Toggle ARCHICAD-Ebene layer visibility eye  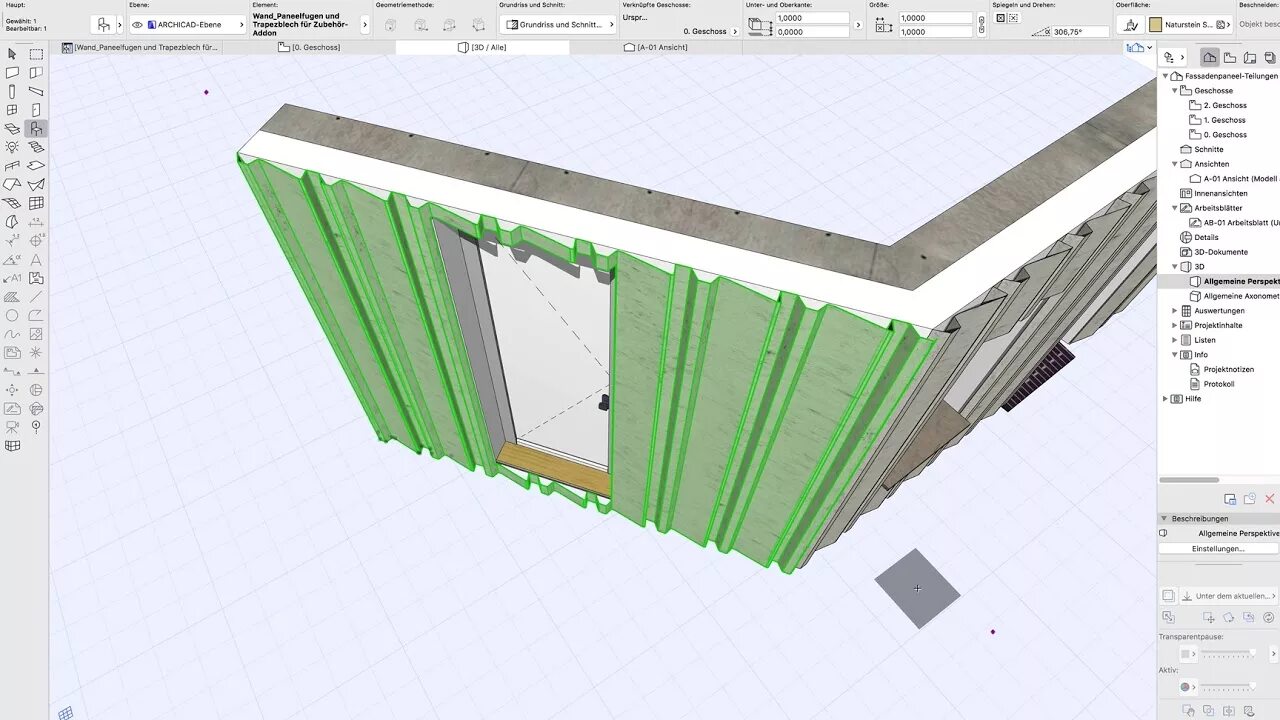click(x=138, y=25)
